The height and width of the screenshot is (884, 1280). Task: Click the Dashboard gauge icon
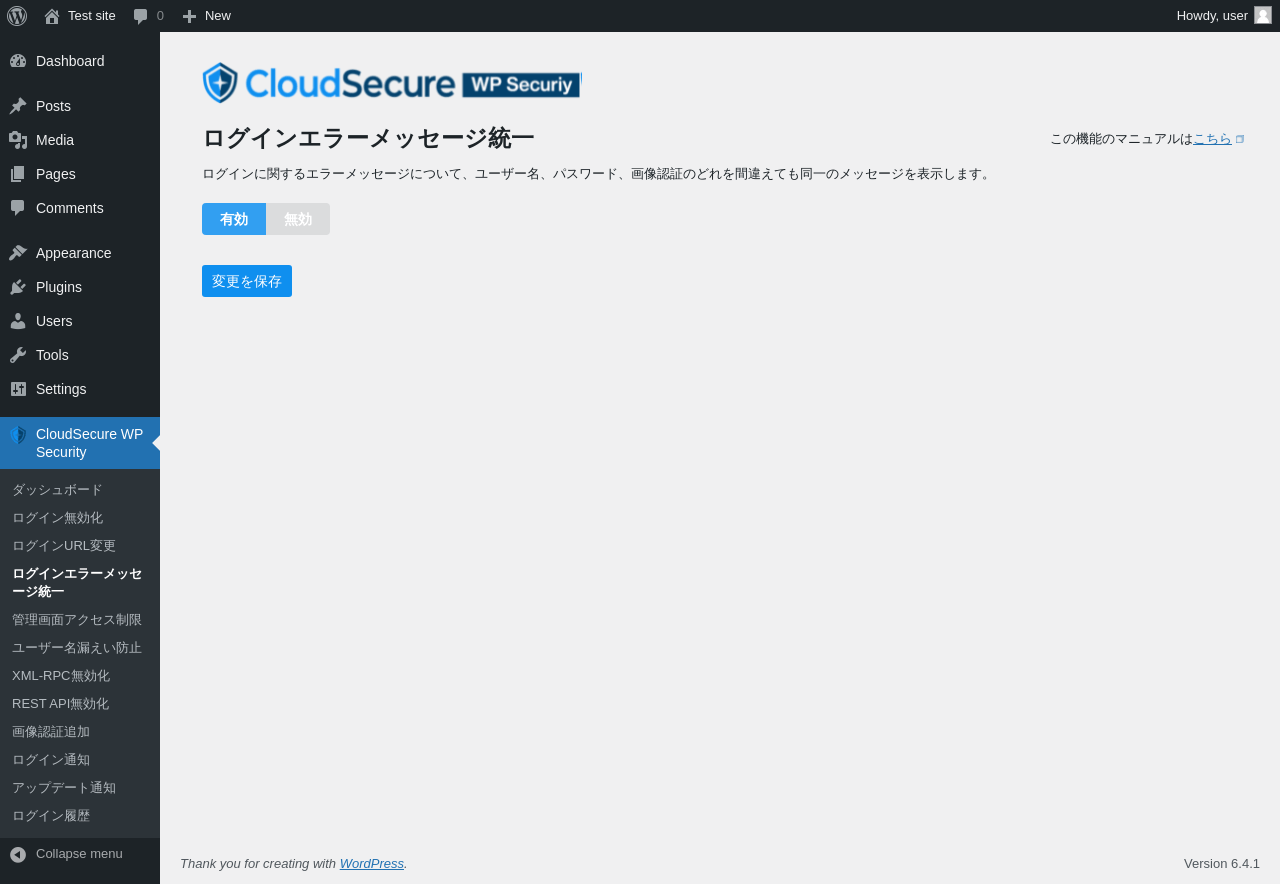[x=18, y=61]
